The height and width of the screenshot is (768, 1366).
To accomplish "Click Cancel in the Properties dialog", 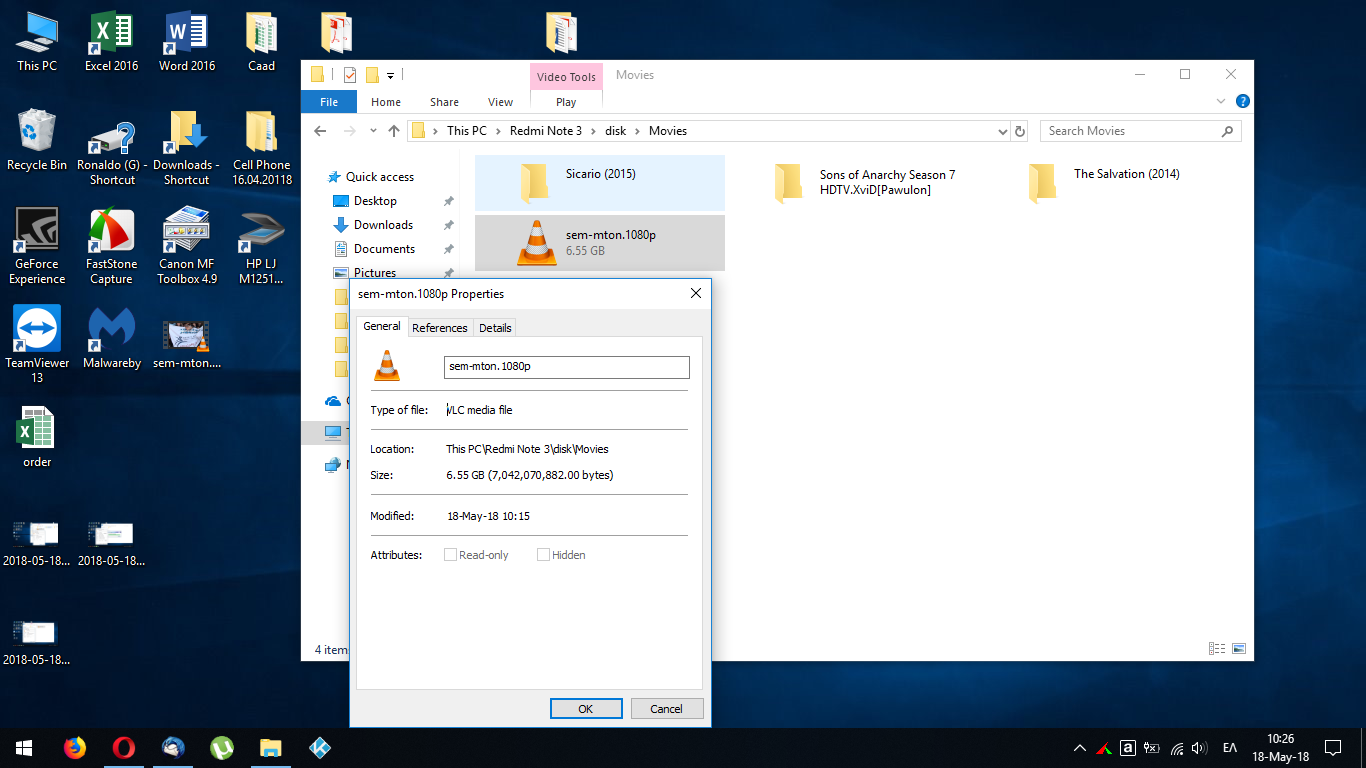I will 667,709.
